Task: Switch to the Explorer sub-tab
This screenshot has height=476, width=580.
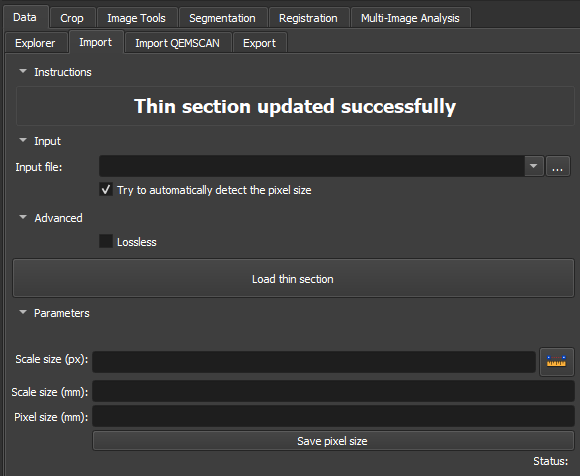Action: (x=35, y=43)
